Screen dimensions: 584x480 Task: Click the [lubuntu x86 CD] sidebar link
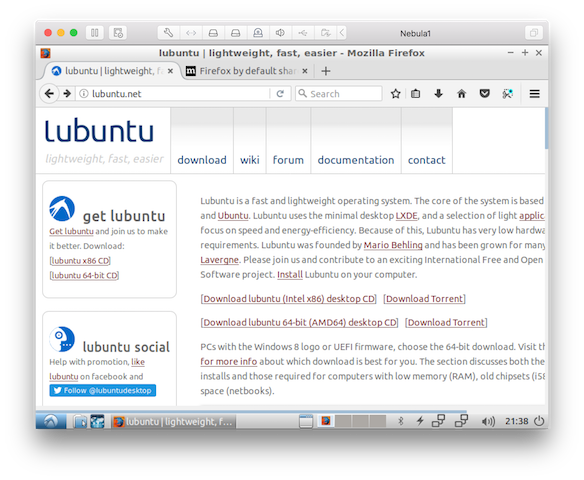coord(80,261)
